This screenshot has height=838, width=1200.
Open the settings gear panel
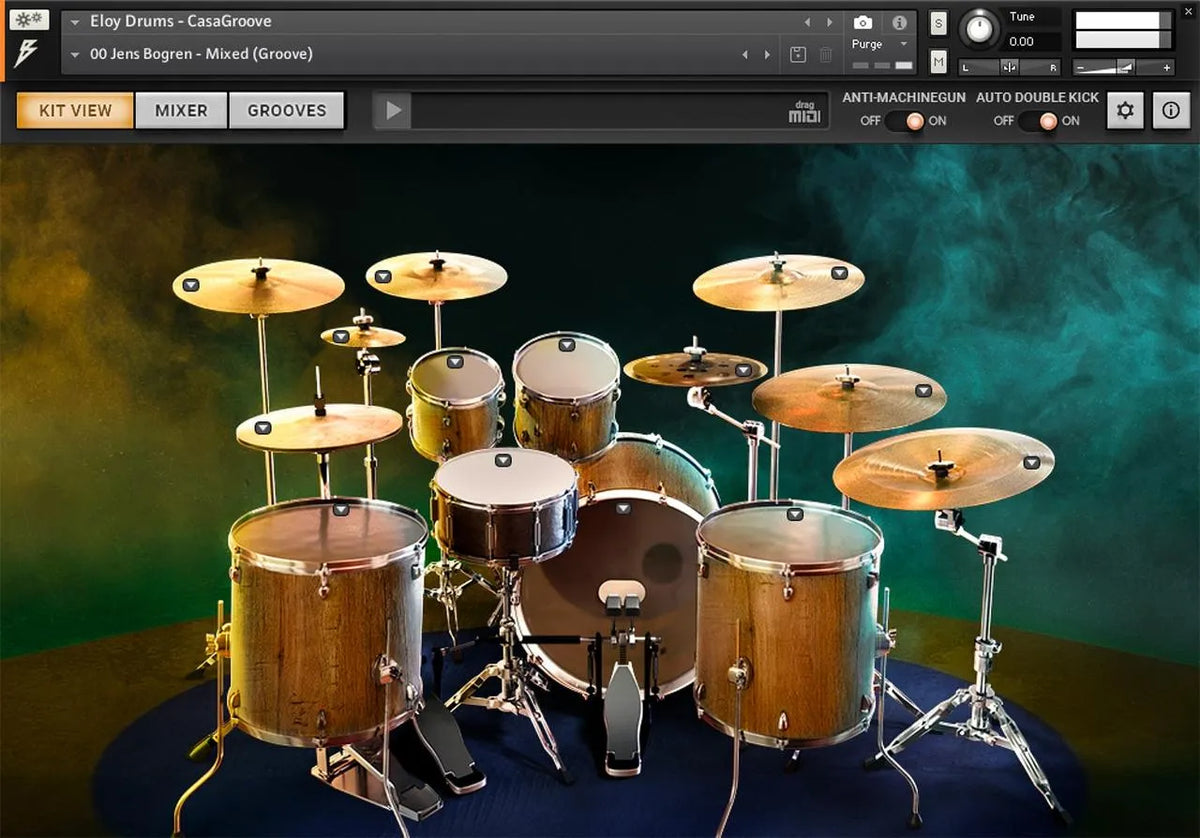tap(1123, 110)
